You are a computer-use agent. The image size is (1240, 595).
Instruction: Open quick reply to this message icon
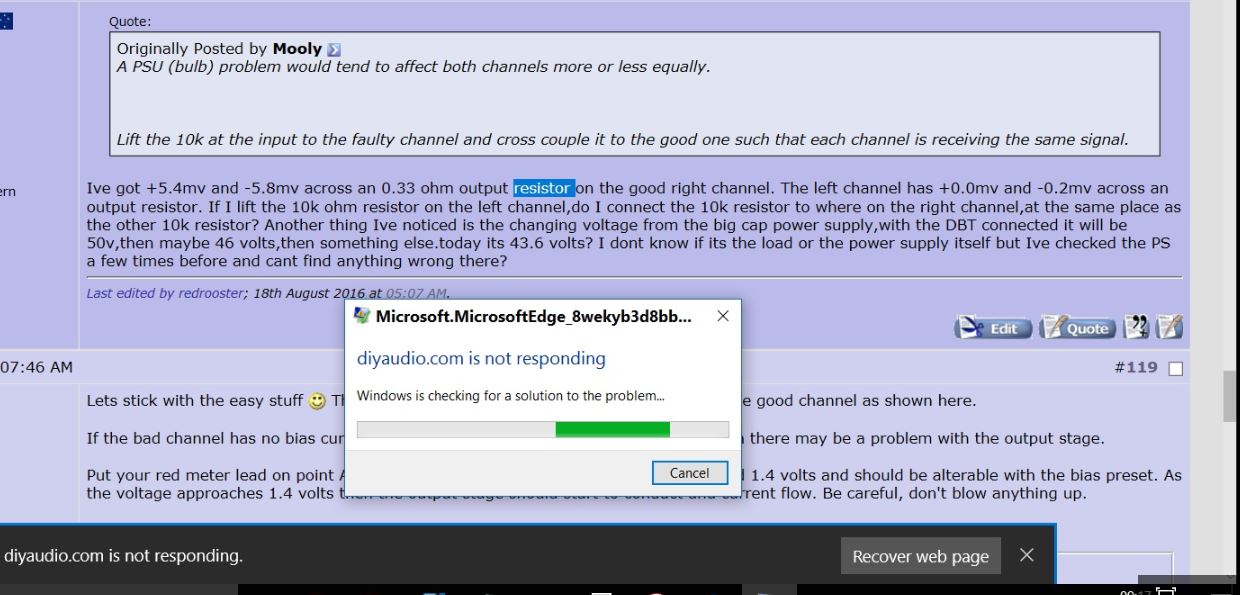click(1169, 328)
